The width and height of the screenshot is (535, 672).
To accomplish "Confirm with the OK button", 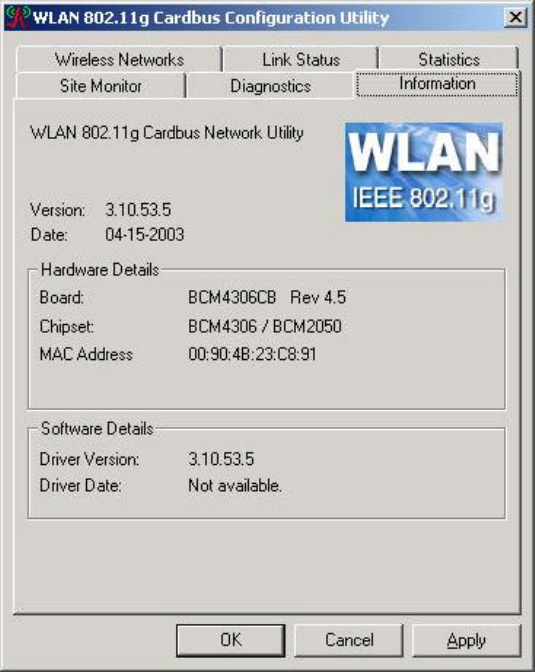I will click(231, 640).
